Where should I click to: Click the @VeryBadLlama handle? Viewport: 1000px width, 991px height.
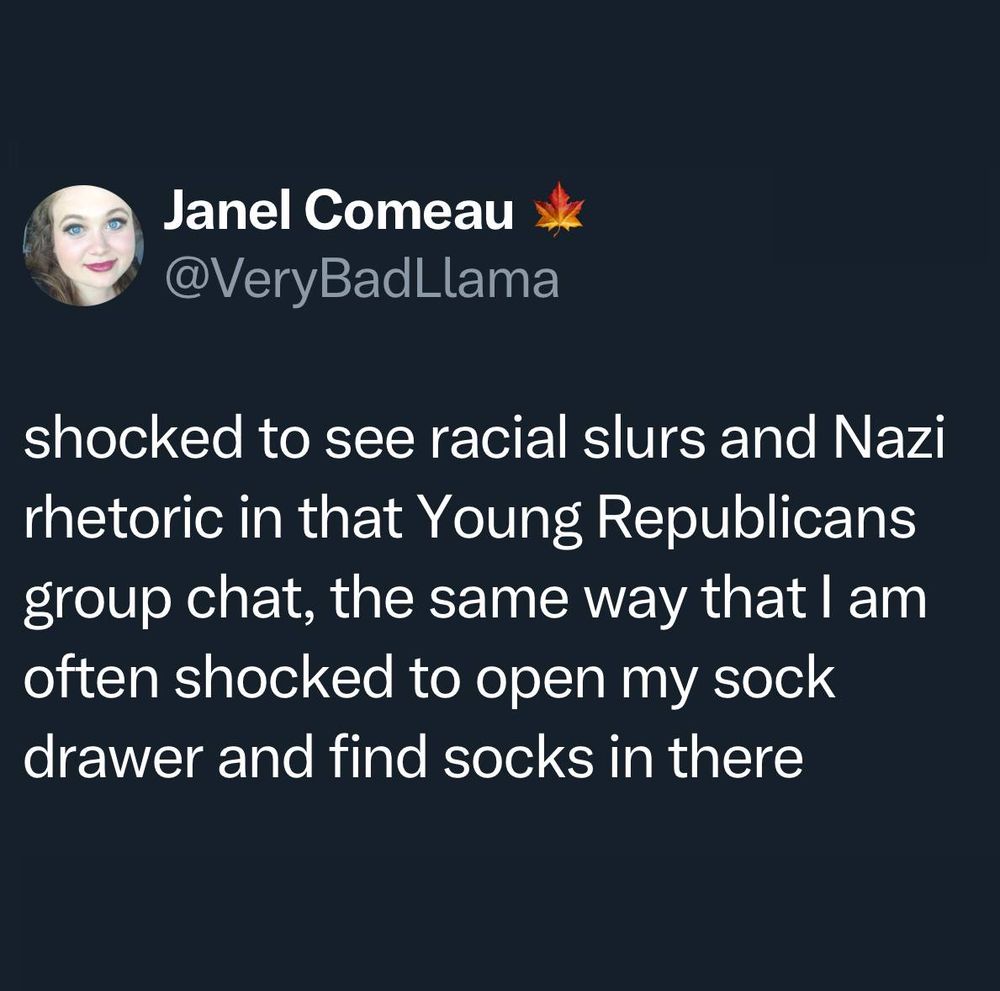pyautogui.click(x=362, y=280)
